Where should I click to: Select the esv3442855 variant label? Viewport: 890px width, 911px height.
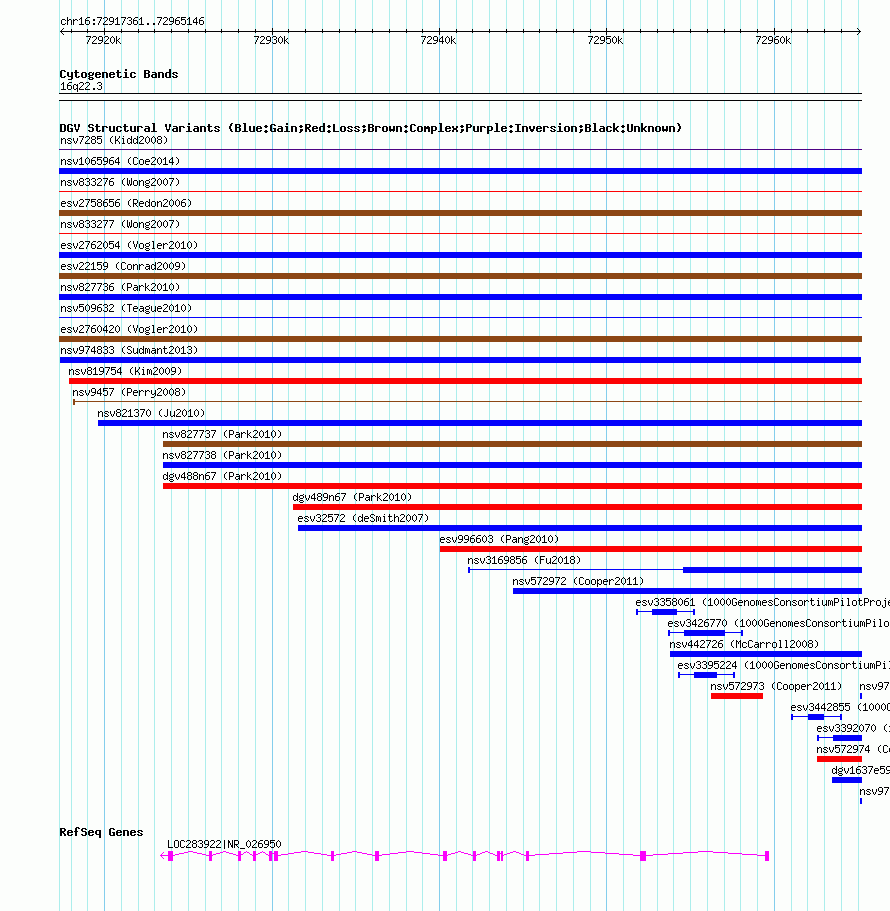point(840,707)
